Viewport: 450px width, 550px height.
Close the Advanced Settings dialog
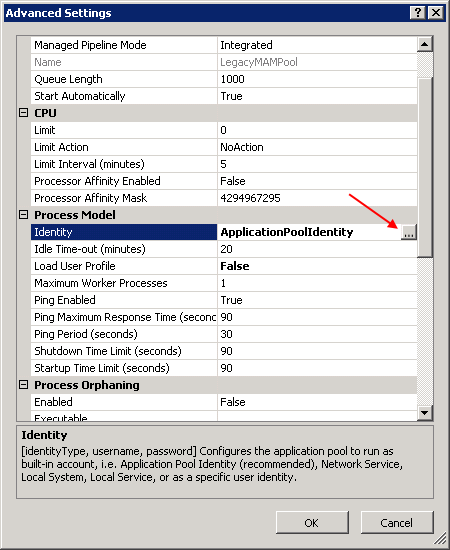[x=436, y=13]
